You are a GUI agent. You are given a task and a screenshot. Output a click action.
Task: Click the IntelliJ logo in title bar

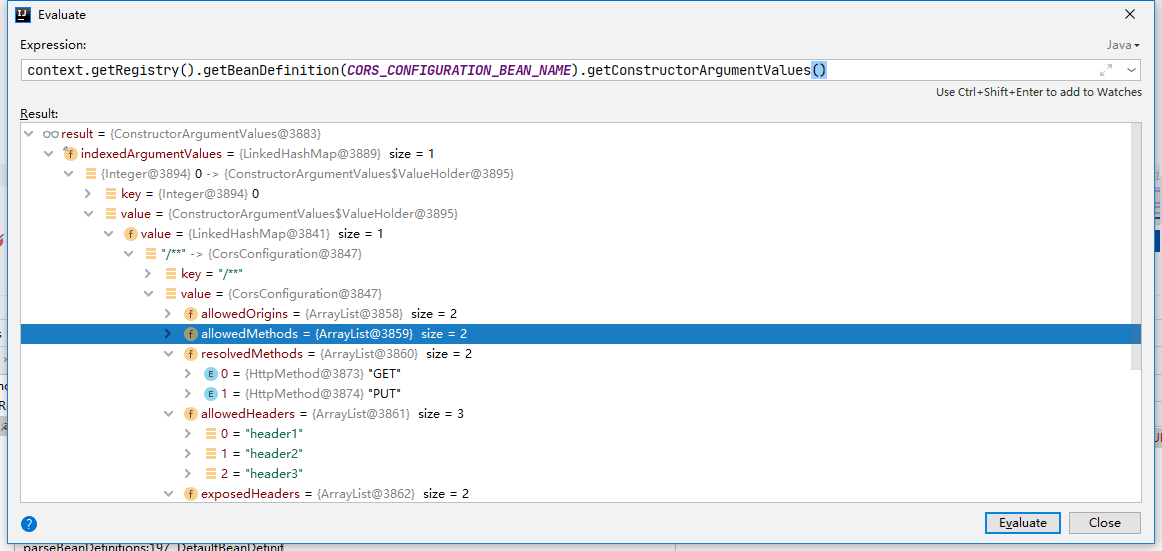pyautogui.click(x=22, y=14)
